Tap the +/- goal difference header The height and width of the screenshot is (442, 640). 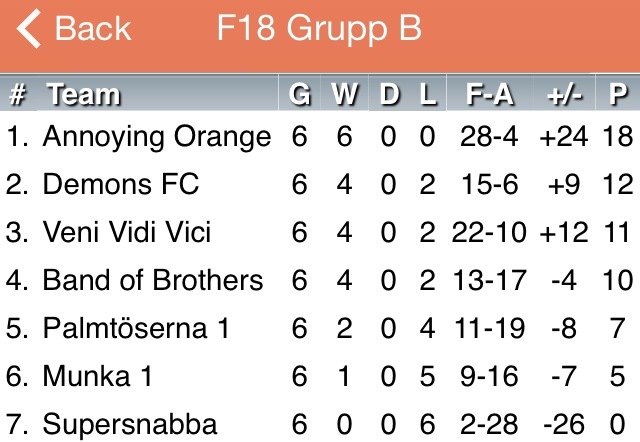point(564,94)
